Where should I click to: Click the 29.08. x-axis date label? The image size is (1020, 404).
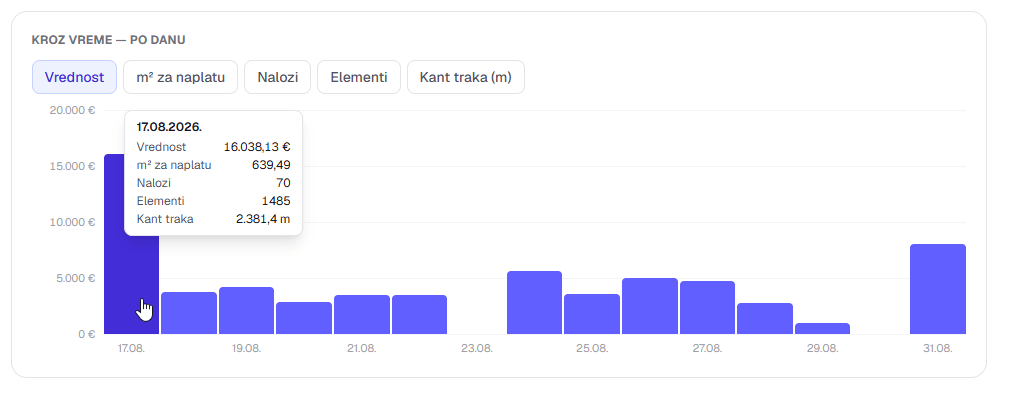pyautogui.click(x=822, y=349)
